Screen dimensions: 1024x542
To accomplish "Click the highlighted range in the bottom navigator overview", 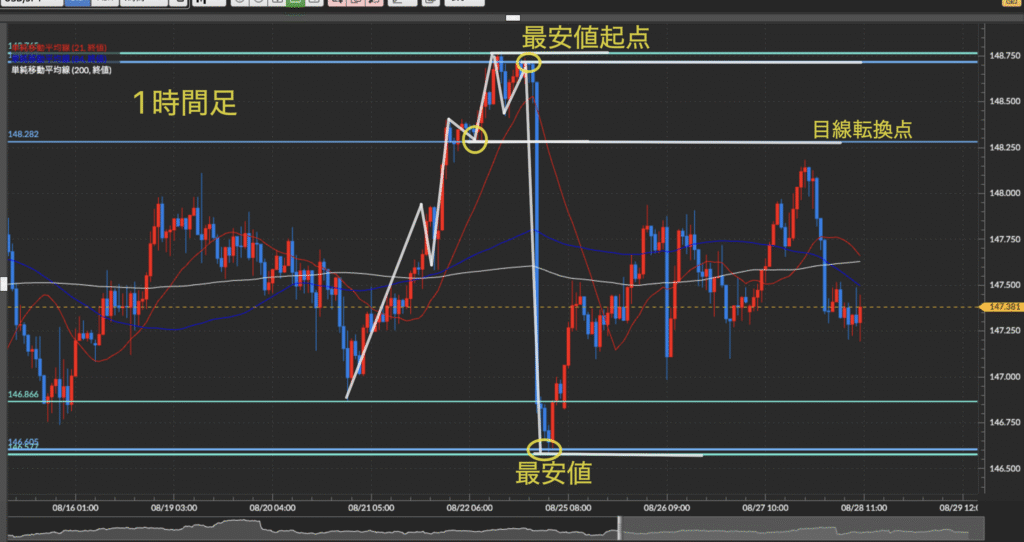I will tap(801, 528).
